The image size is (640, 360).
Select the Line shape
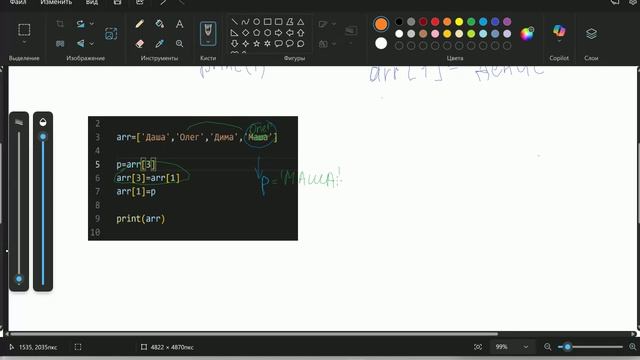[234, 22]
